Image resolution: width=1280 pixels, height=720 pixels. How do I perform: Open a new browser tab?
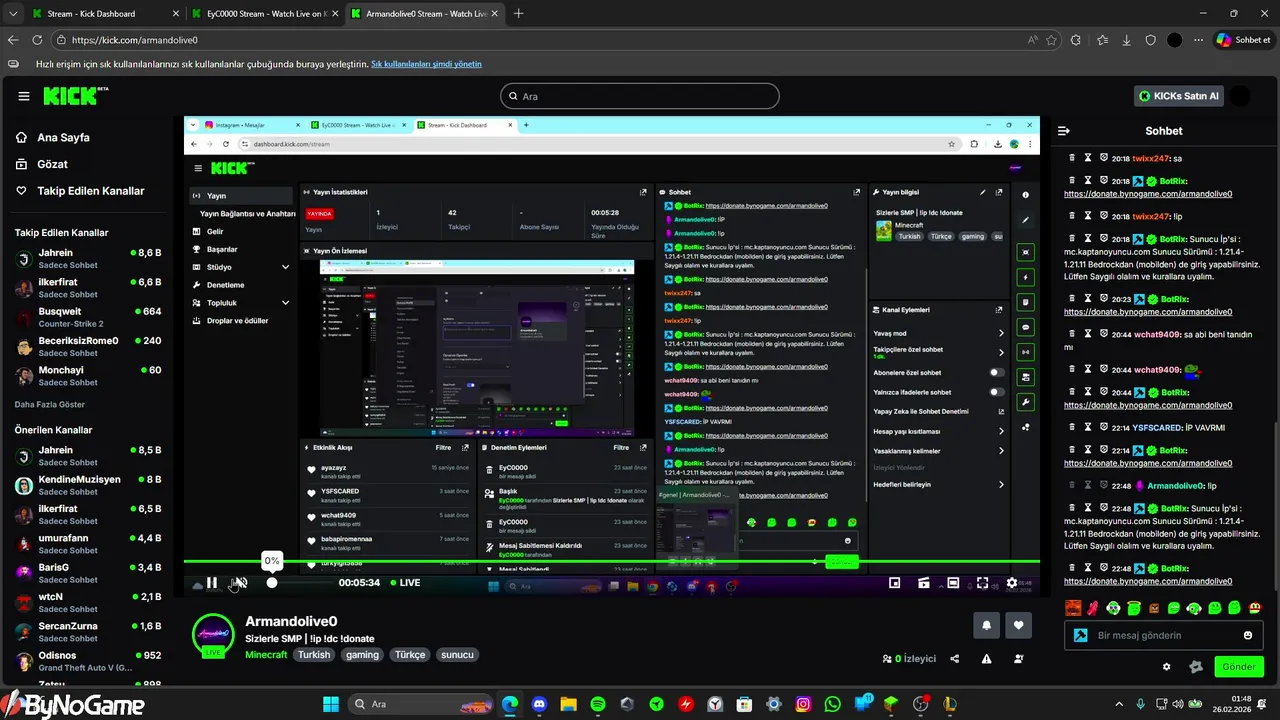(x=518, y=14)
